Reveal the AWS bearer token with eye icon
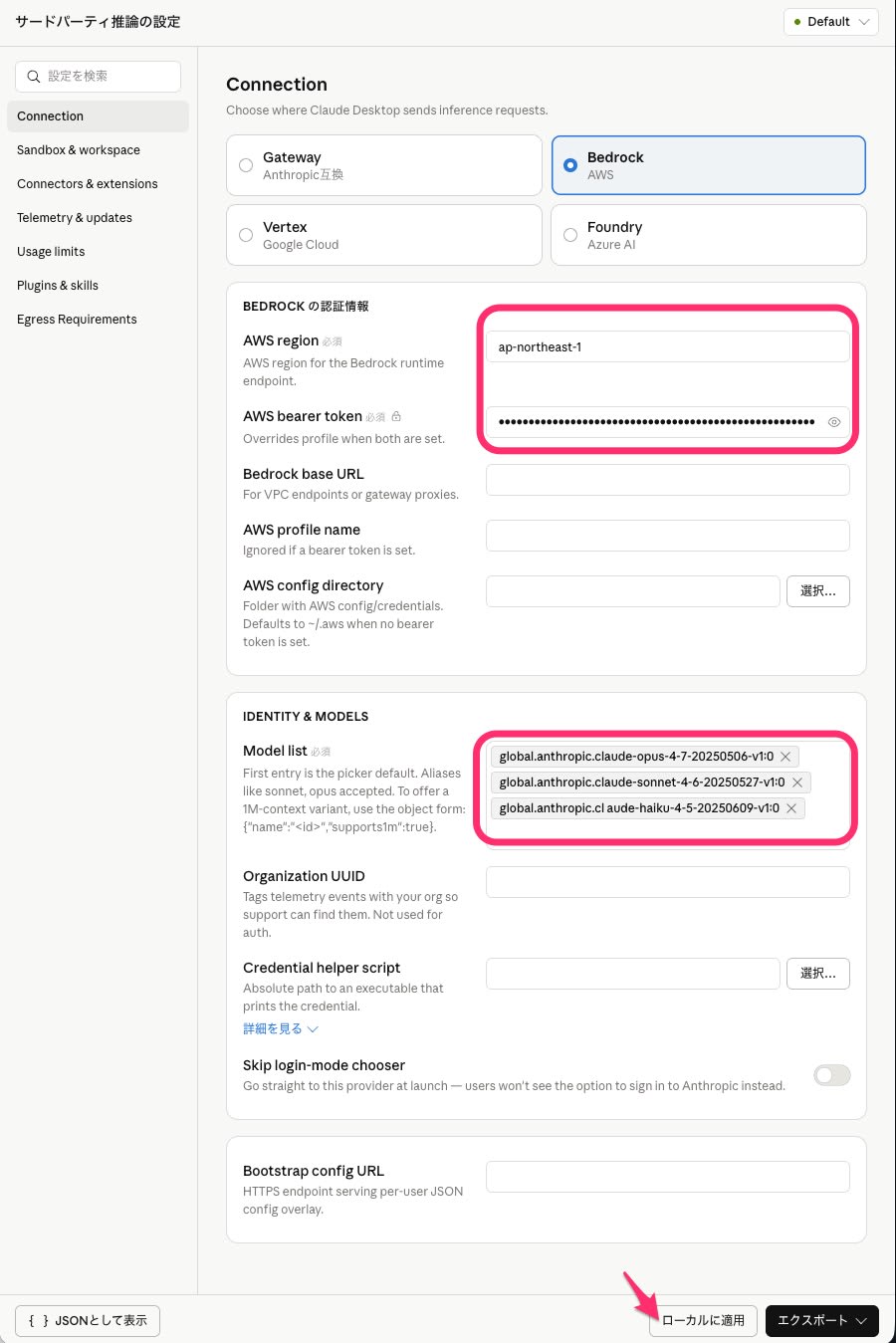Viewport: 896px width, 1343px height. [x=834, y=422]
